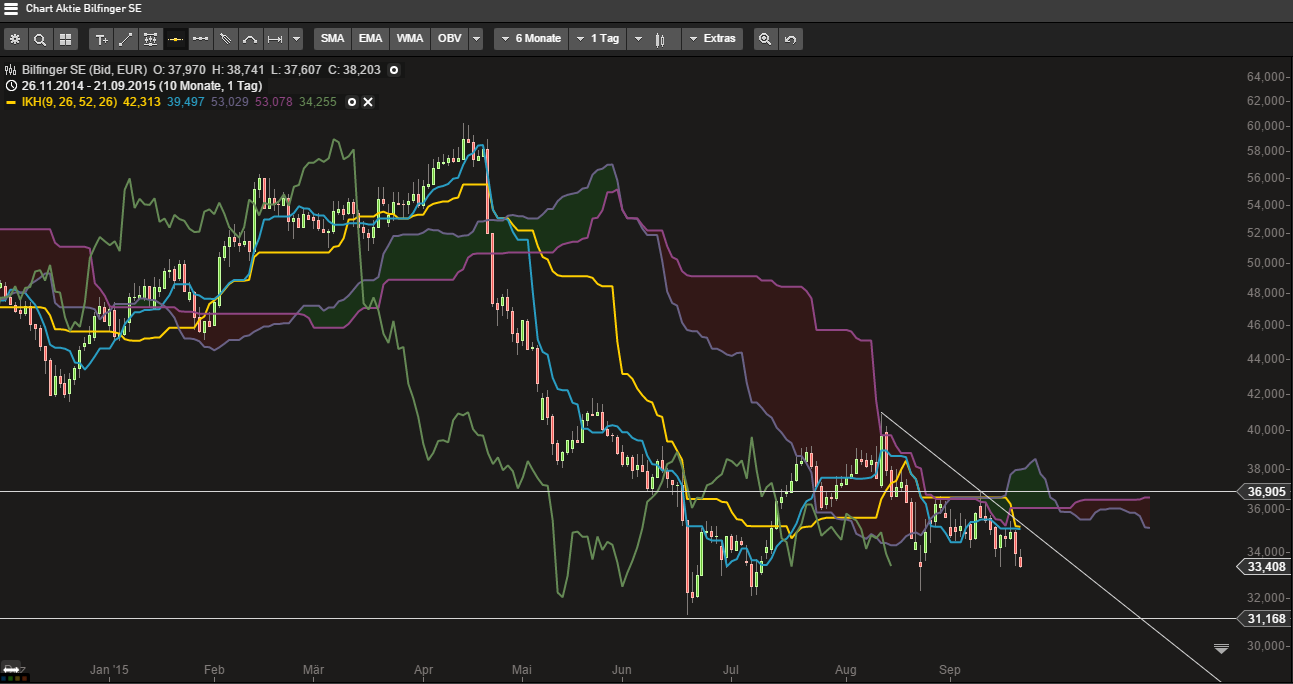1293x684 pixels.
Task: Click the scroll-down triangle on the price axis
Action: [x=1221, y=649]
